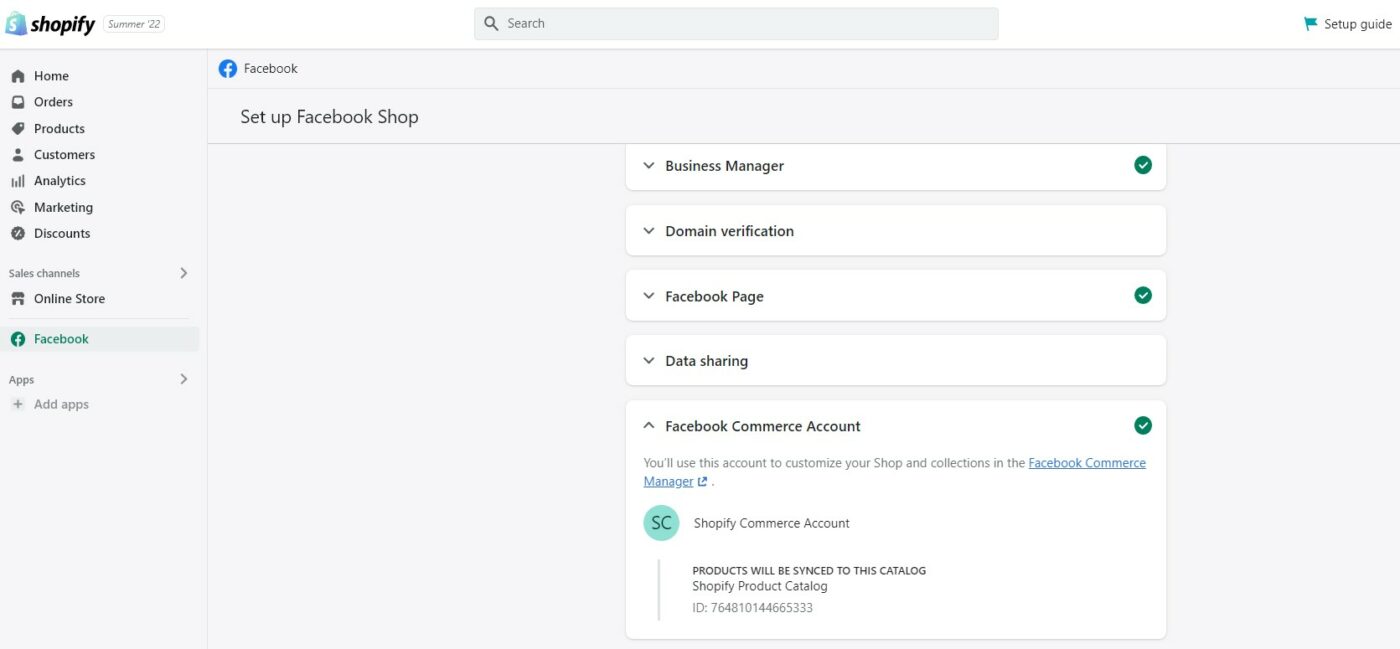1400x649 pixels.
Task: Expand the Facebook Page section
Action: point(896,296)
